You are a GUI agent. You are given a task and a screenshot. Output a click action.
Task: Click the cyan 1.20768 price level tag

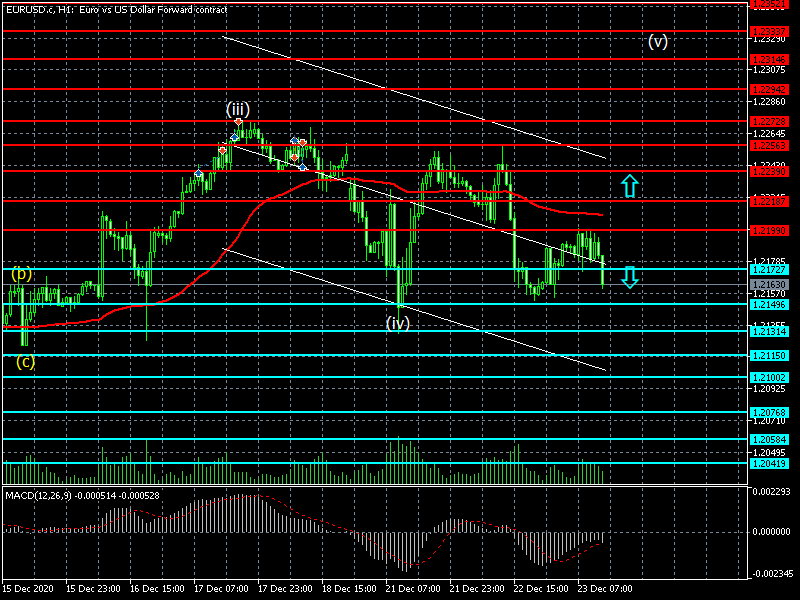click(x=769, y=412)
